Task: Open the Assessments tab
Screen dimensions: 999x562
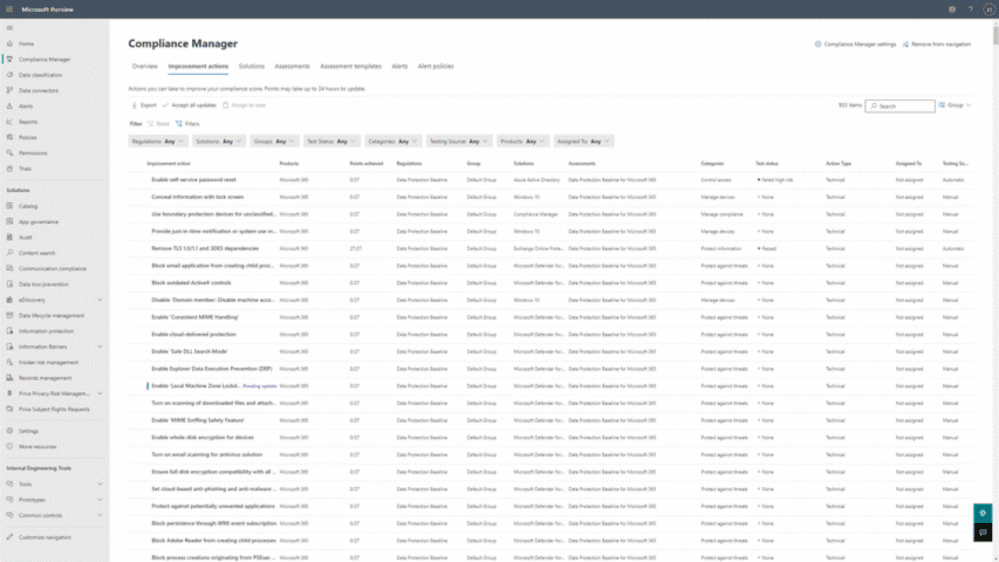Action: tap(292, 66)
